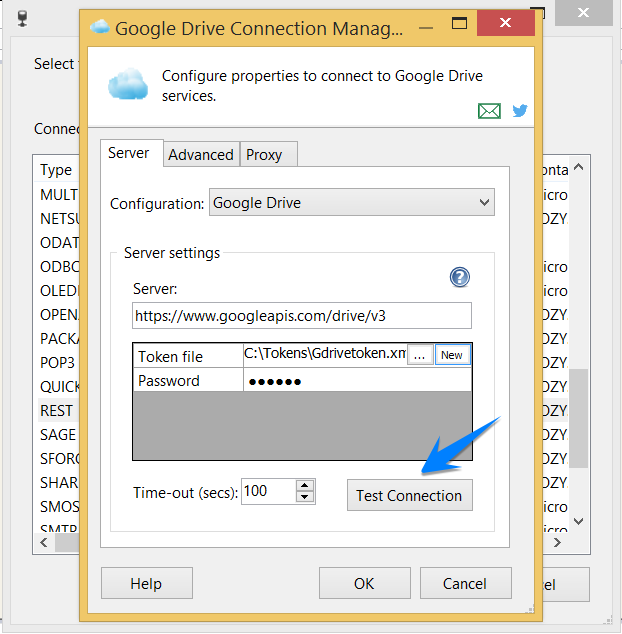Close the background connection manager window
The height and width of the screenshot is (634, 622).
click(x=583, y=13)
